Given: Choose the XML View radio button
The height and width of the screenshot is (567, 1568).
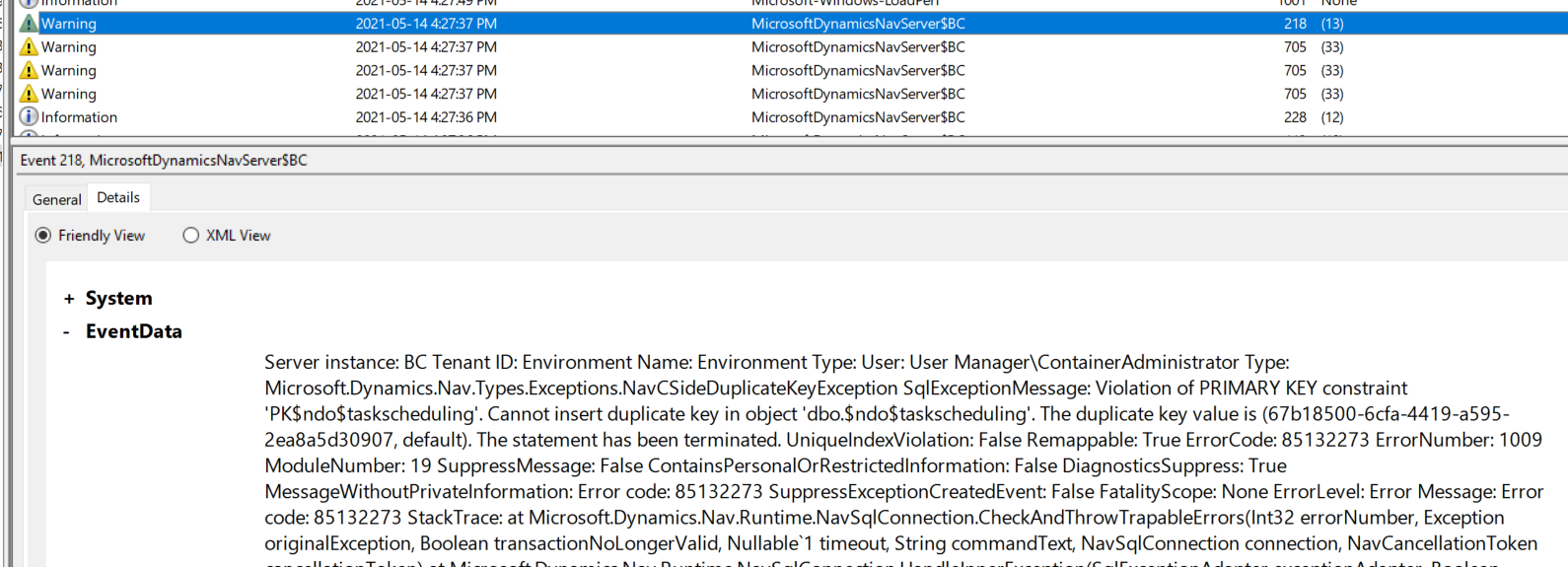Looking at the screenshot, I should pyautogui.click(x=191, y=236).
